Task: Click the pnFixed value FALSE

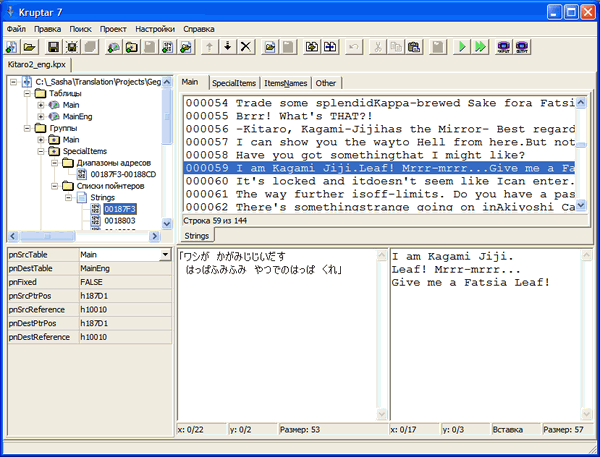Action: pyautogui.click(x=125, y=282)
